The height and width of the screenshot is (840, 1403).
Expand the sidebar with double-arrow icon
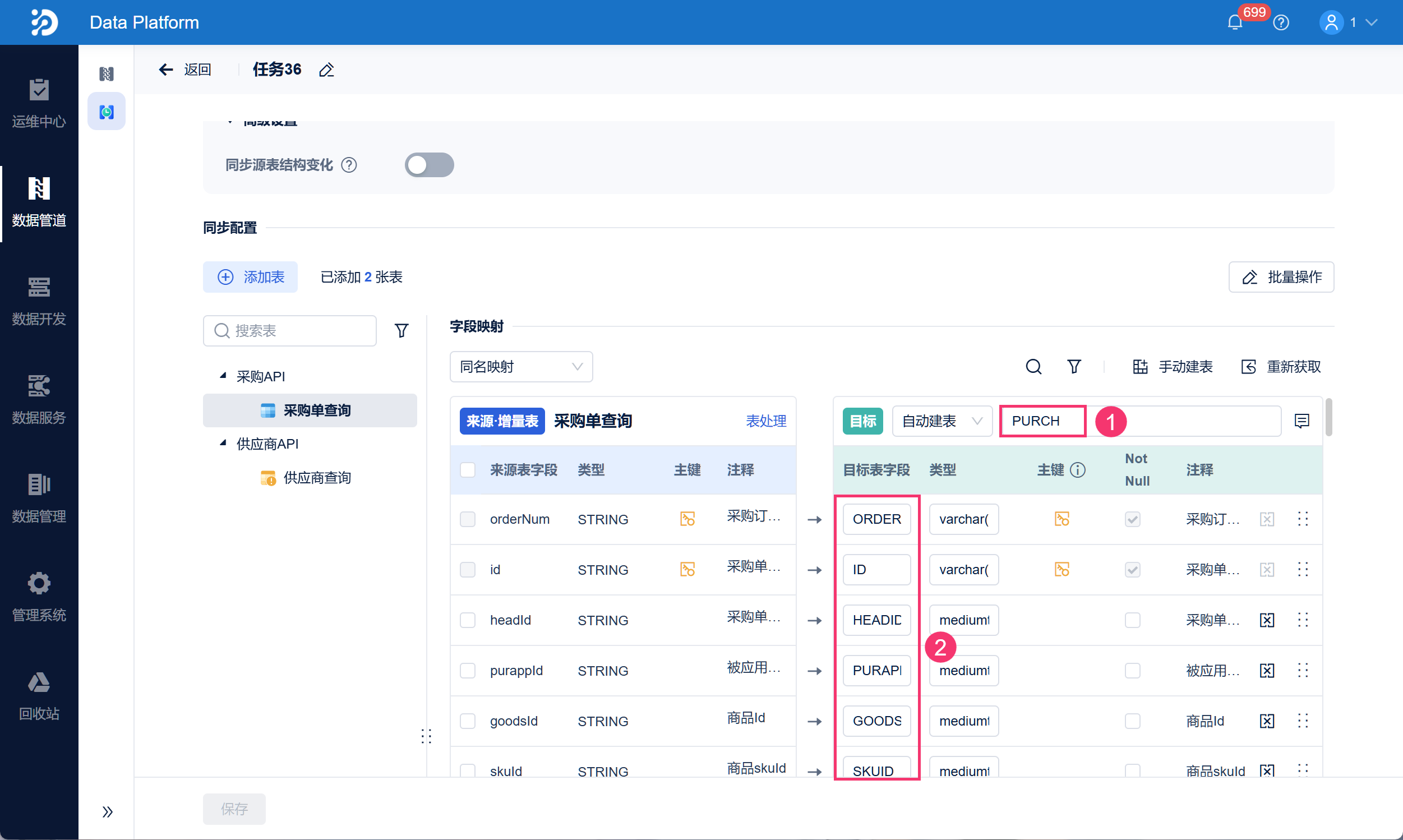(x=107, y=812)
